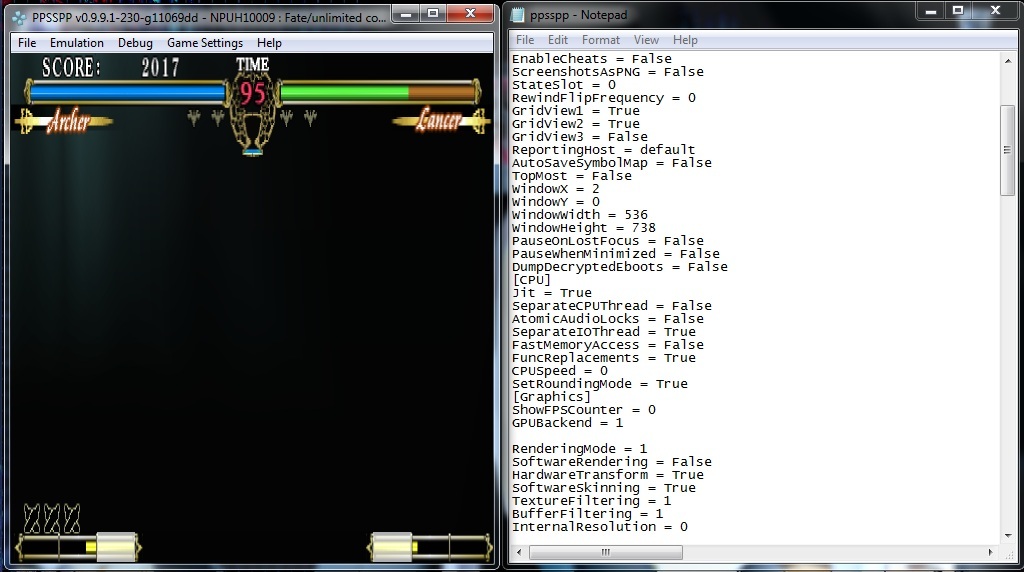Click the Notepad horizontal scrollbar right arrow

tap(991, 552)
